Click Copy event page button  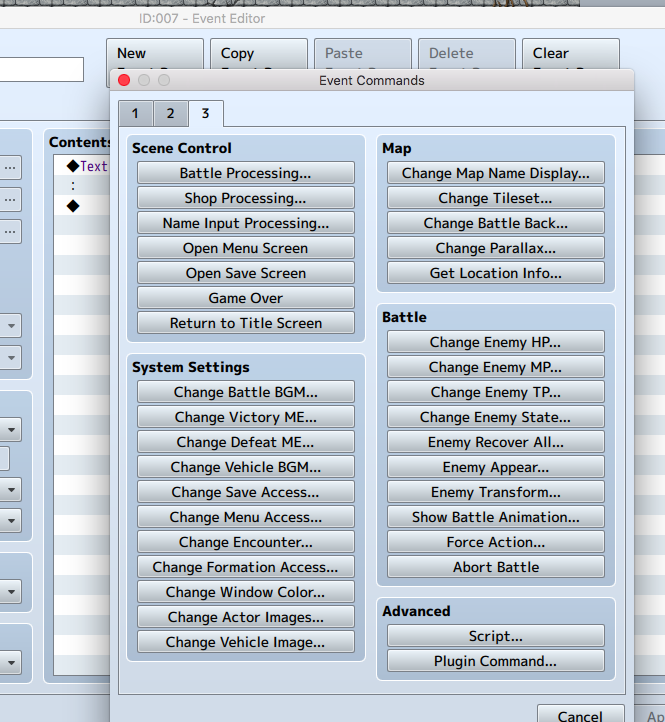pos(259,54)
